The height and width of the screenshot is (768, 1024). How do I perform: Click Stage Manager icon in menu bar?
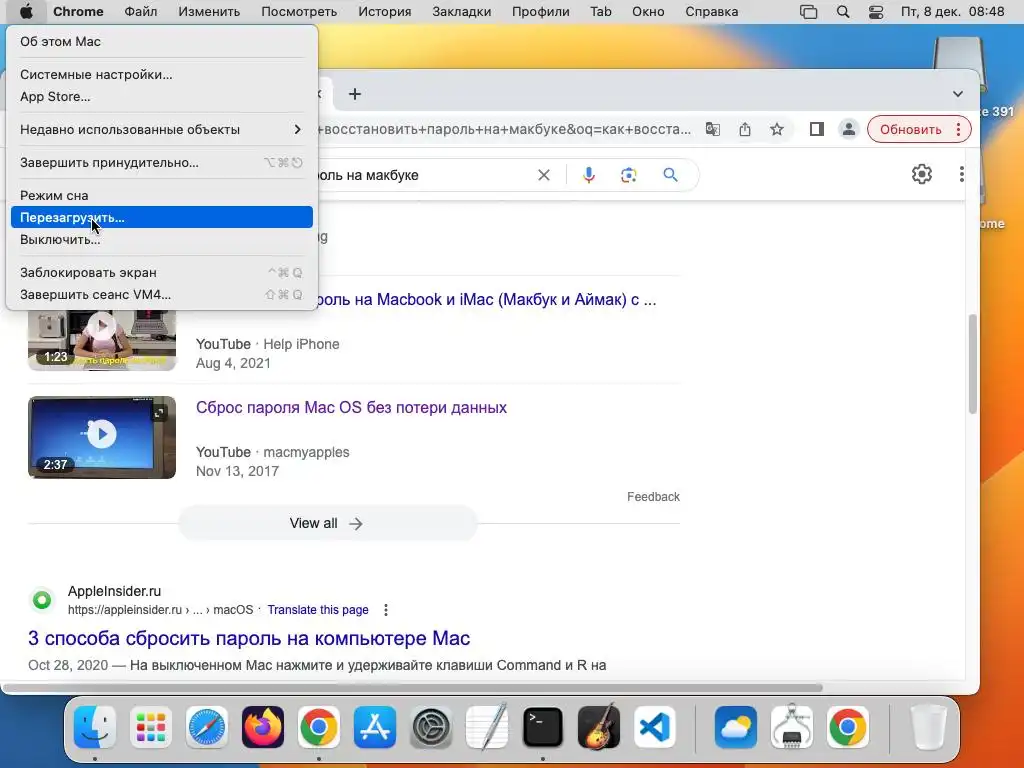[808, 12]
